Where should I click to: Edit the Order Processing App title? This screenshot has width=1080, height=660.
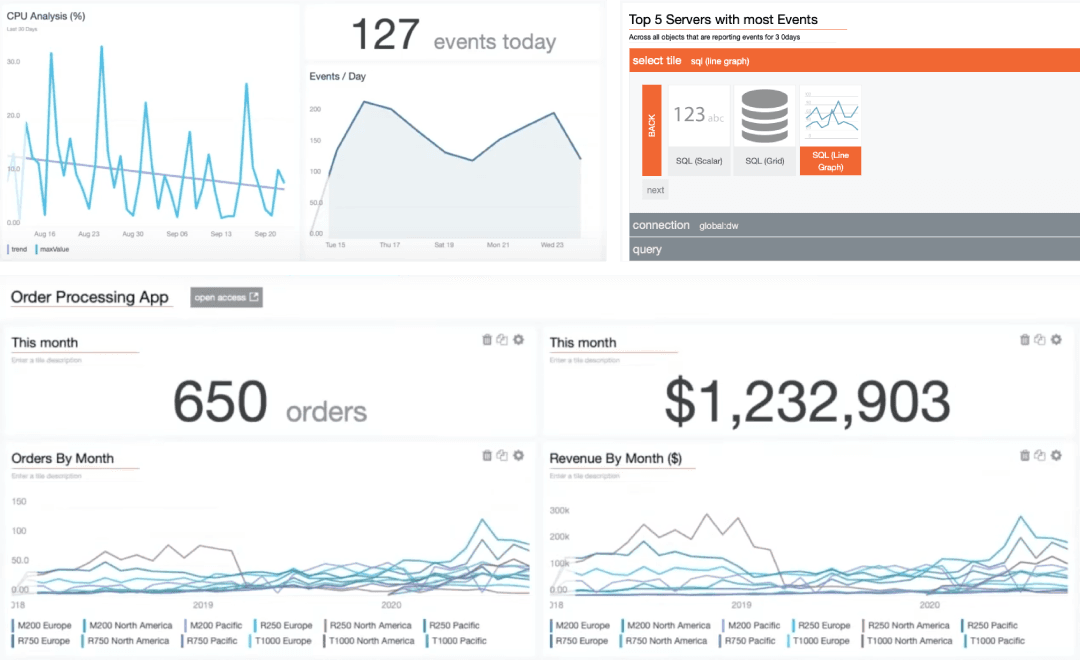point(90,298)
